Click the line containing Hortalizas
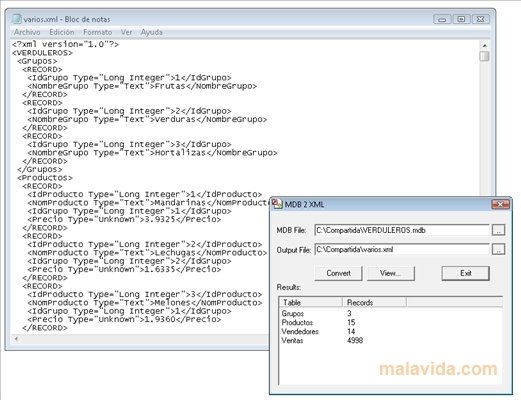521x400 pixels. 152,153
